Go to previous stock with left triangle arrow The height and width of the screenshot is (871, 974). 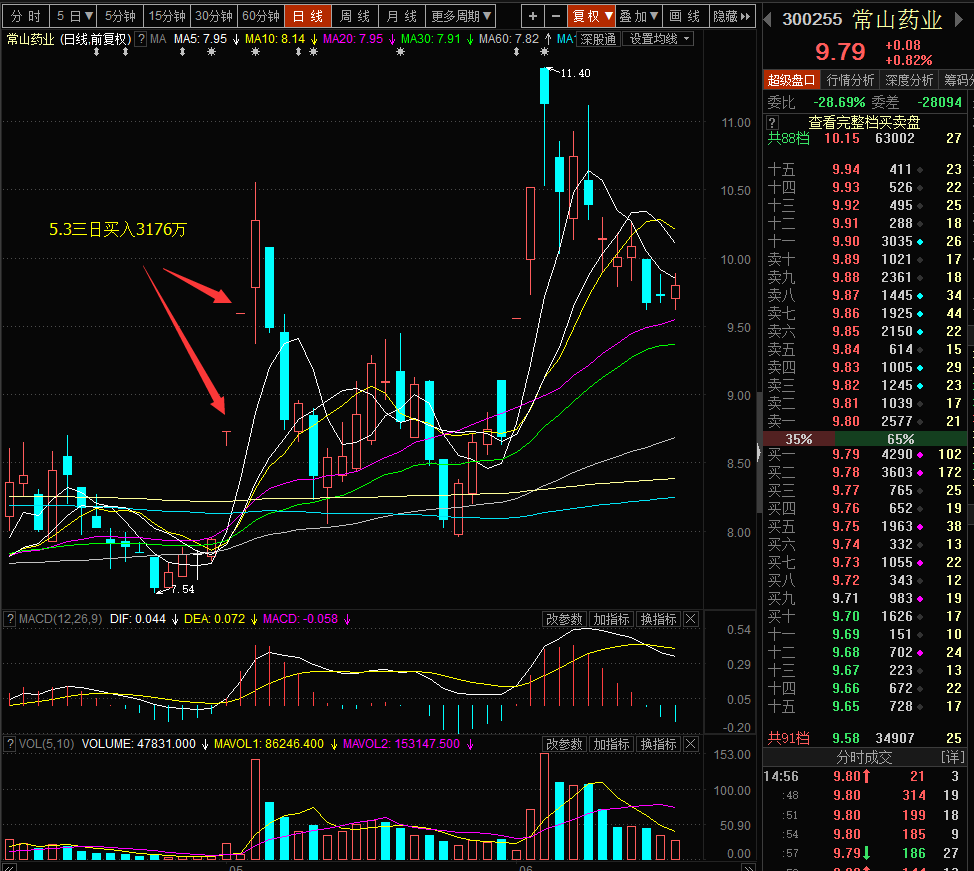tap(768, 19)
